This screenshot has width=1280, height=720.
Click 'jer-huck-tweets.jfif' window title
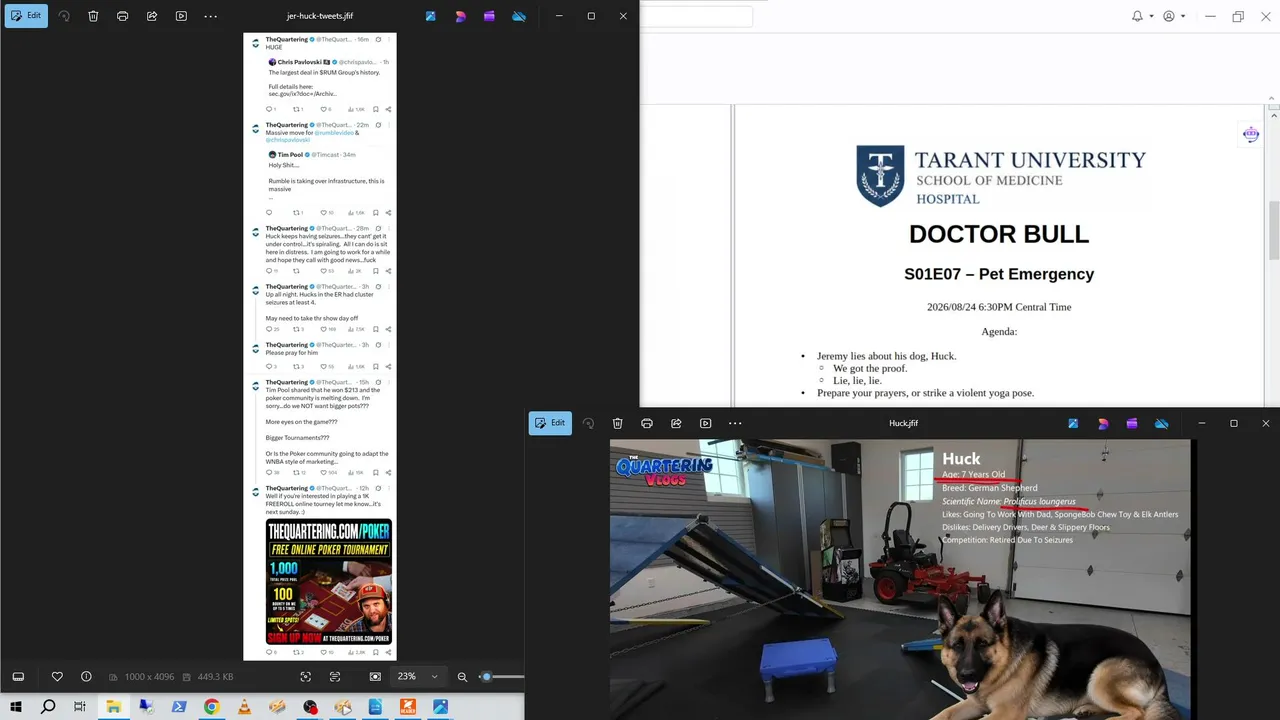coord(320,16)
